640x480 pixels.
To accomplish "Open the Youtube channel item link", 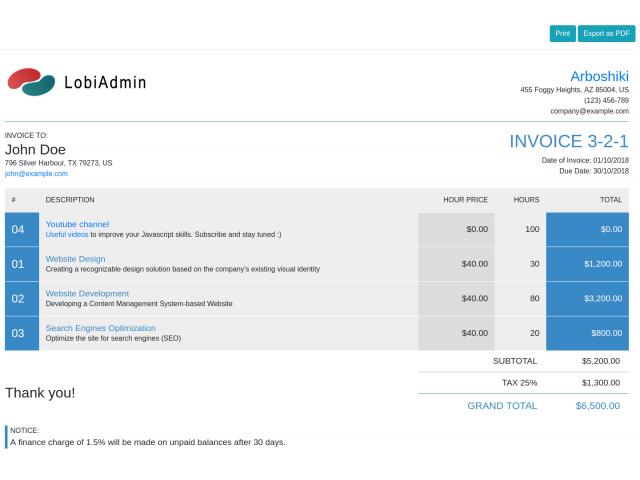I will click(x=77, y=224).
